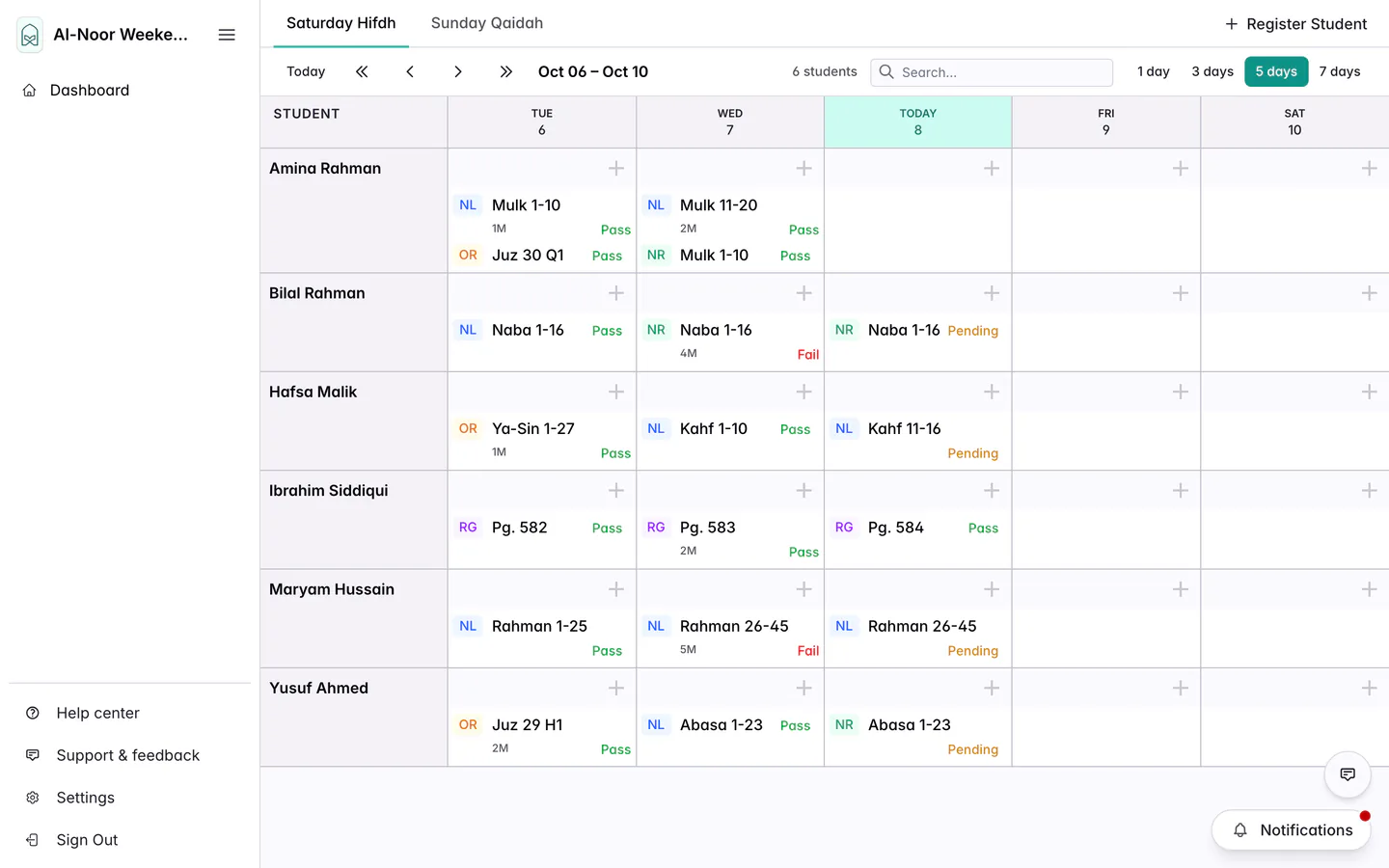1389x868 pixels.
Task: Open Amina Rahman's Juz 30 Q1 entry
Action: point(542,255)
